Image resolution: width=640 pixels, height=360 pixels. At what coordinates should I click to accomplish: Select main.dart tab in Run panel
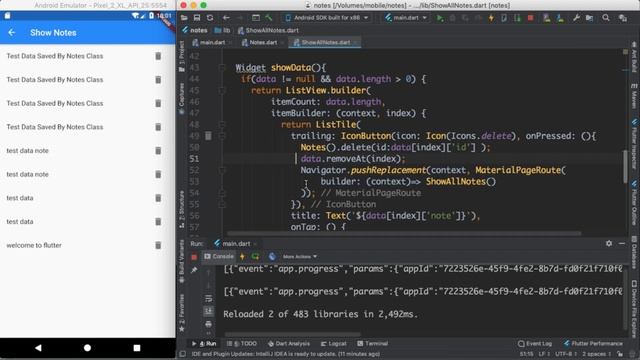[x=236, y=244]
